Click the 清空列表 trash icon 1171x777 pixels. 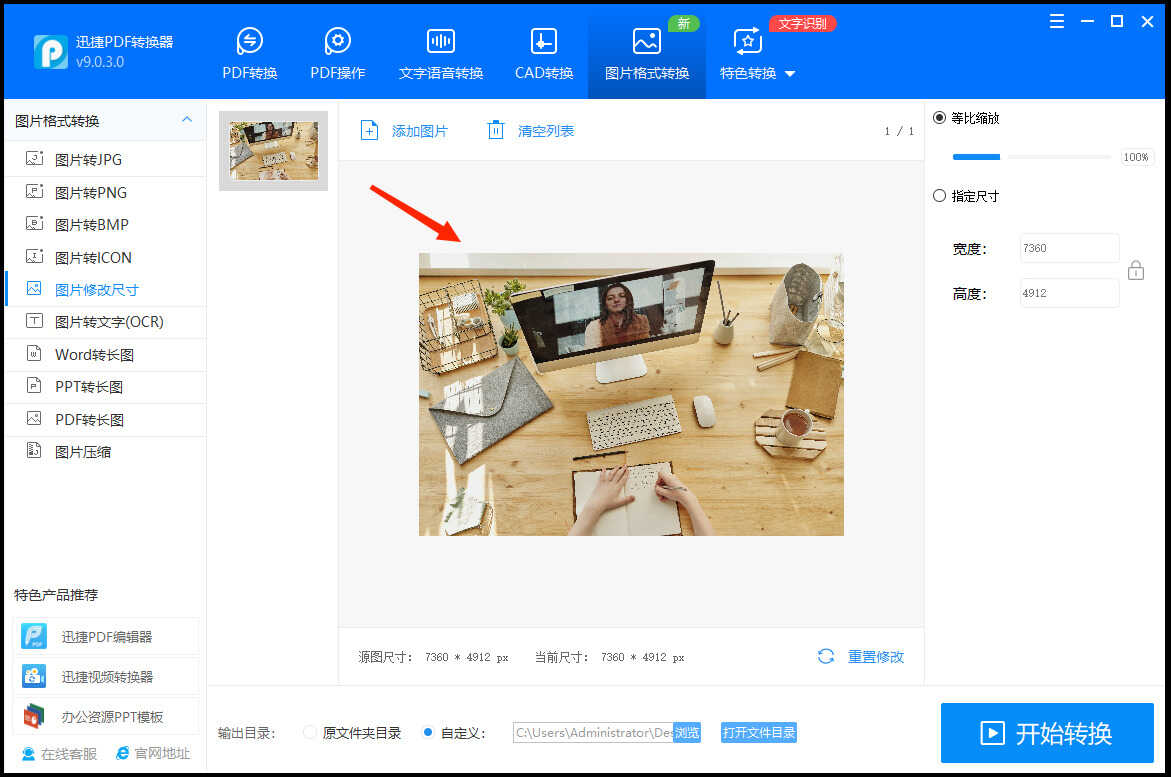click(496, 131)
